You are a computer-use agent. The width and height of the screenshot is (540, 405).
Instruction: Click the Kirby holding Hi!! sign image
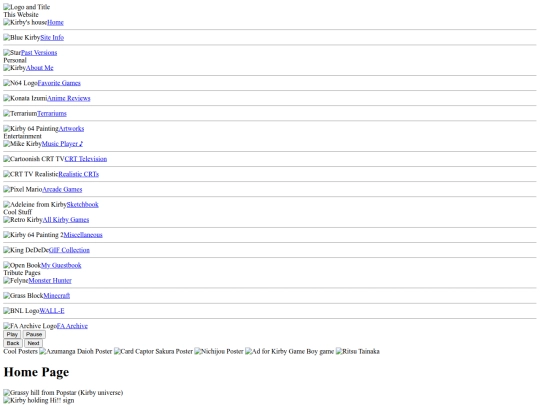pos(39,400)
